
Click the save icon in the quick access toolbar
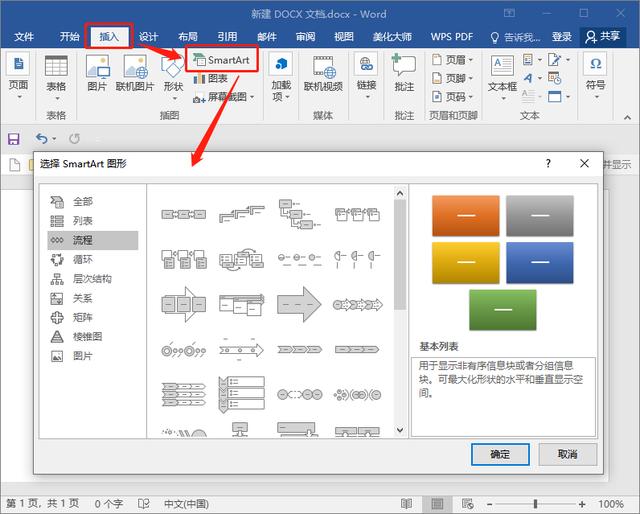coord(14,138)
